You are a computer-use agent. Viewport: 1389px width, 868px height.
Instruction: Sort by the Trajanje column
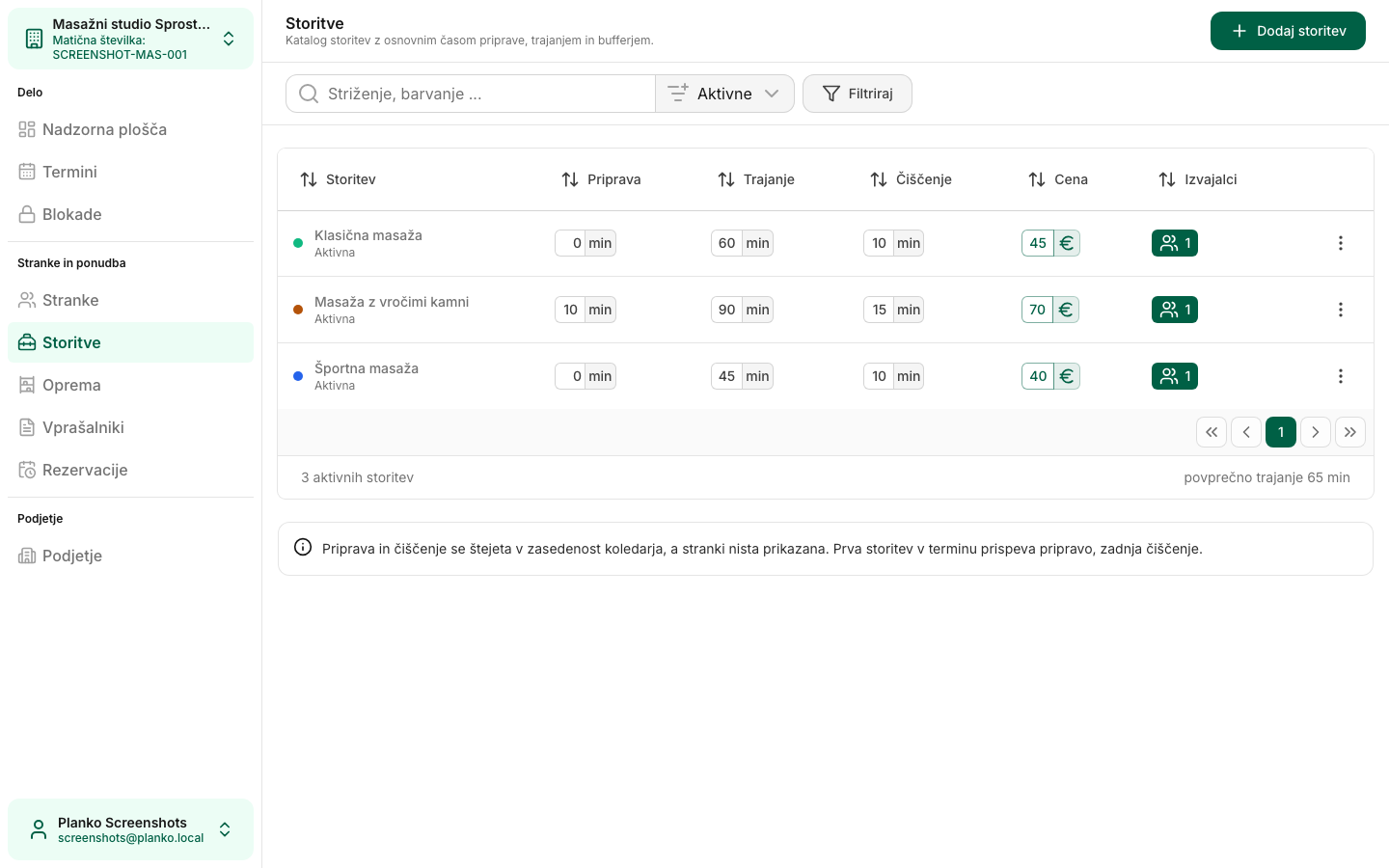click(756, 179)
